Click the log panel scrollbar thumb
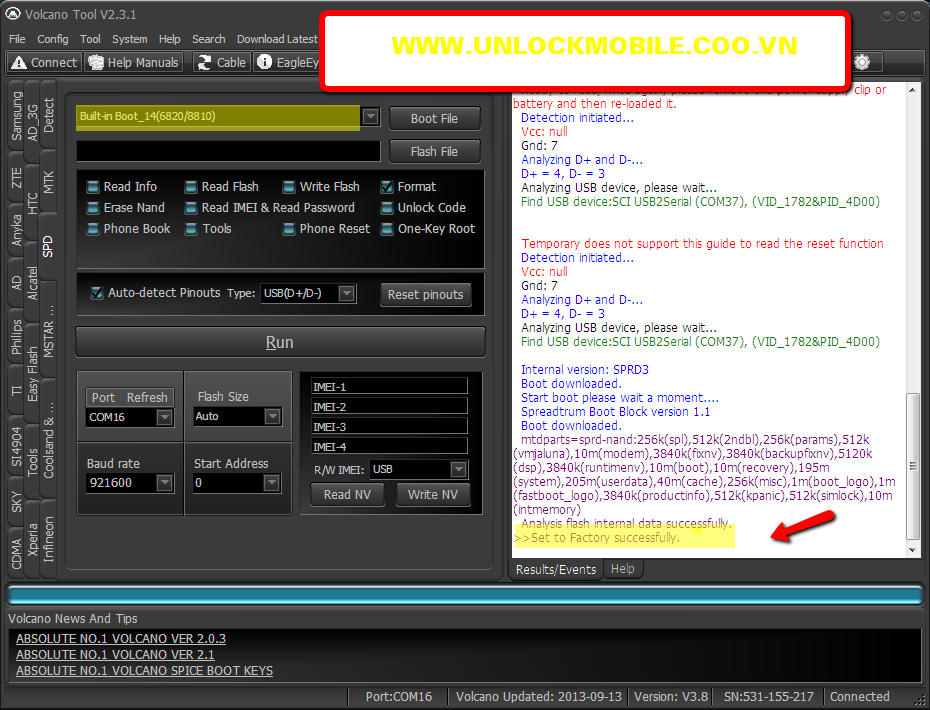 [913, 466]
